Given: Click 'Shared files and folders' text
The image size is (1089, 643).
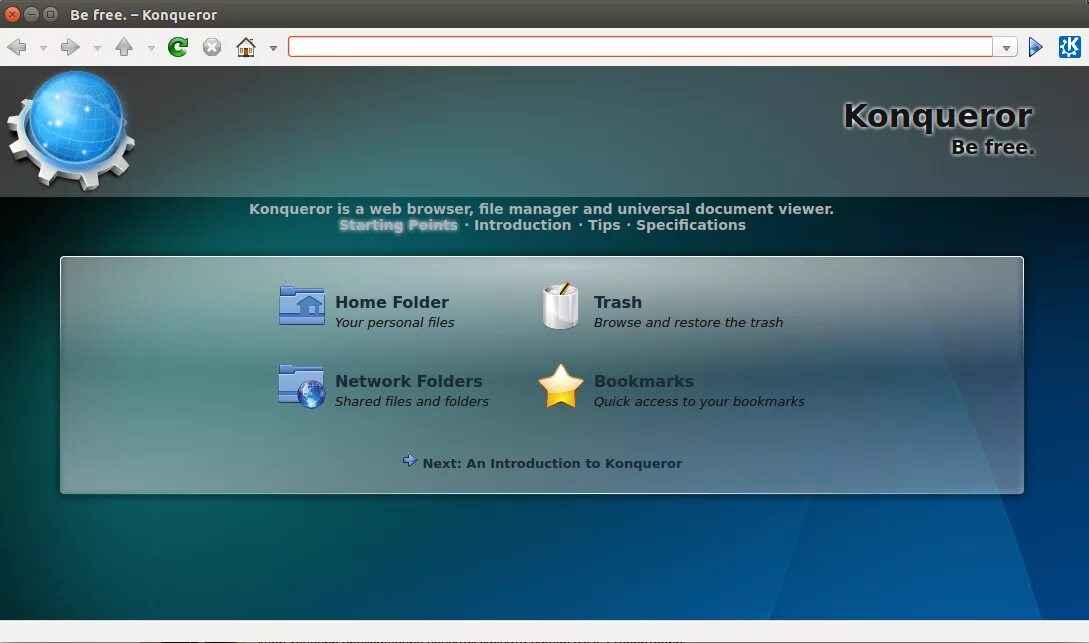Looking at the screenshot, I should click(412, 401).
